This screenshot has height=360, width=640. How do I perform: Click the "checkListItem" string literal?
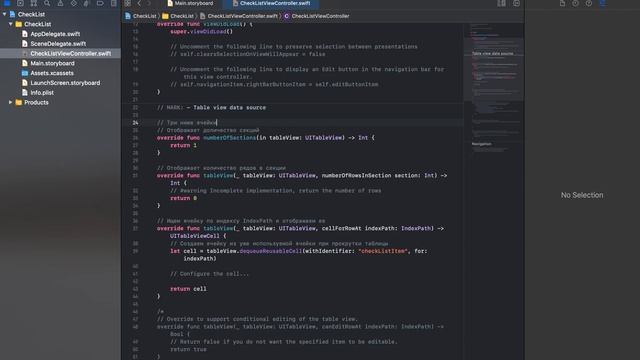point(383,251)
